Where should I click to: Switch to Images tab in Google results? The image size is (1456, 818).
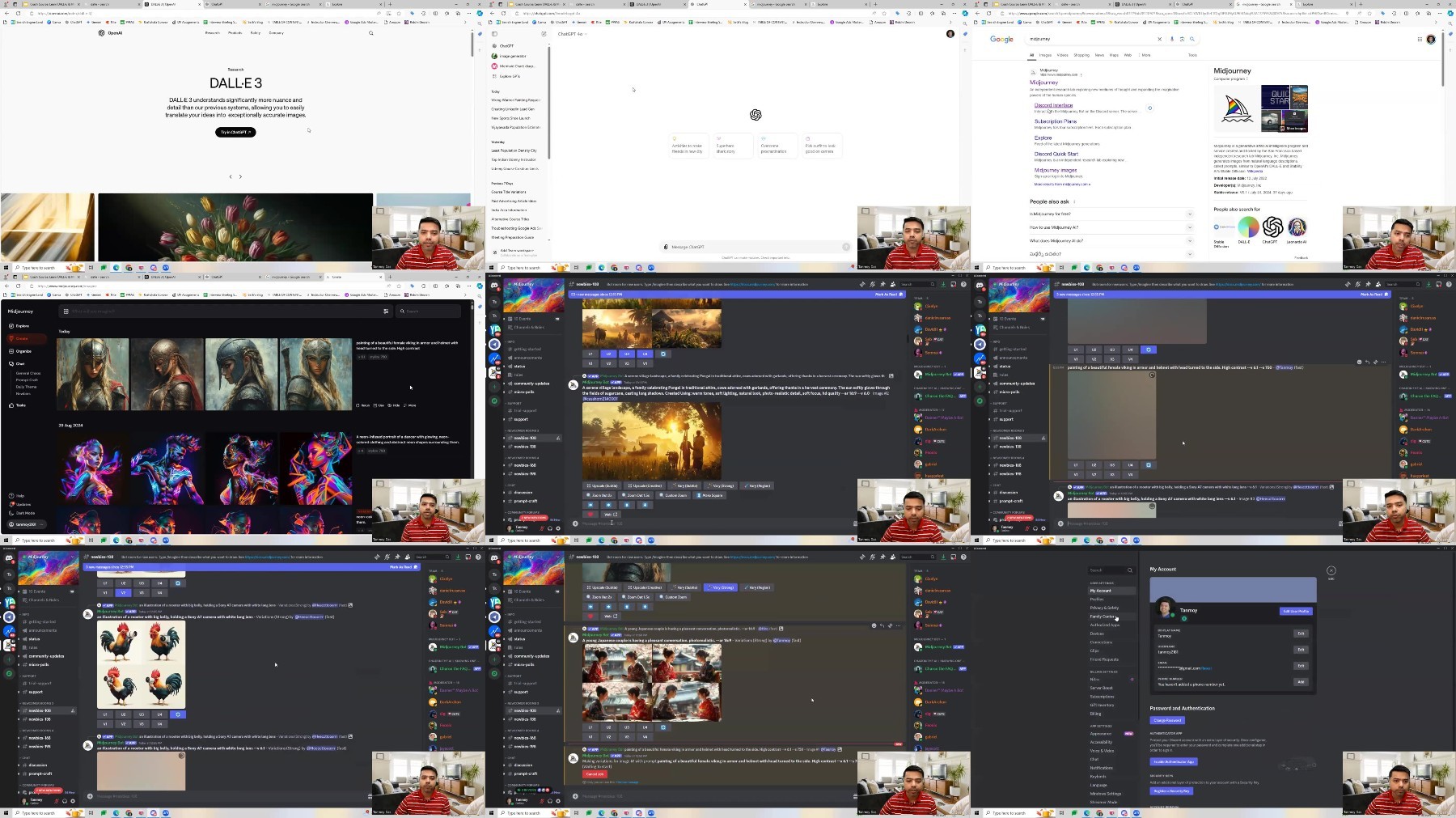click(1045, 55)
